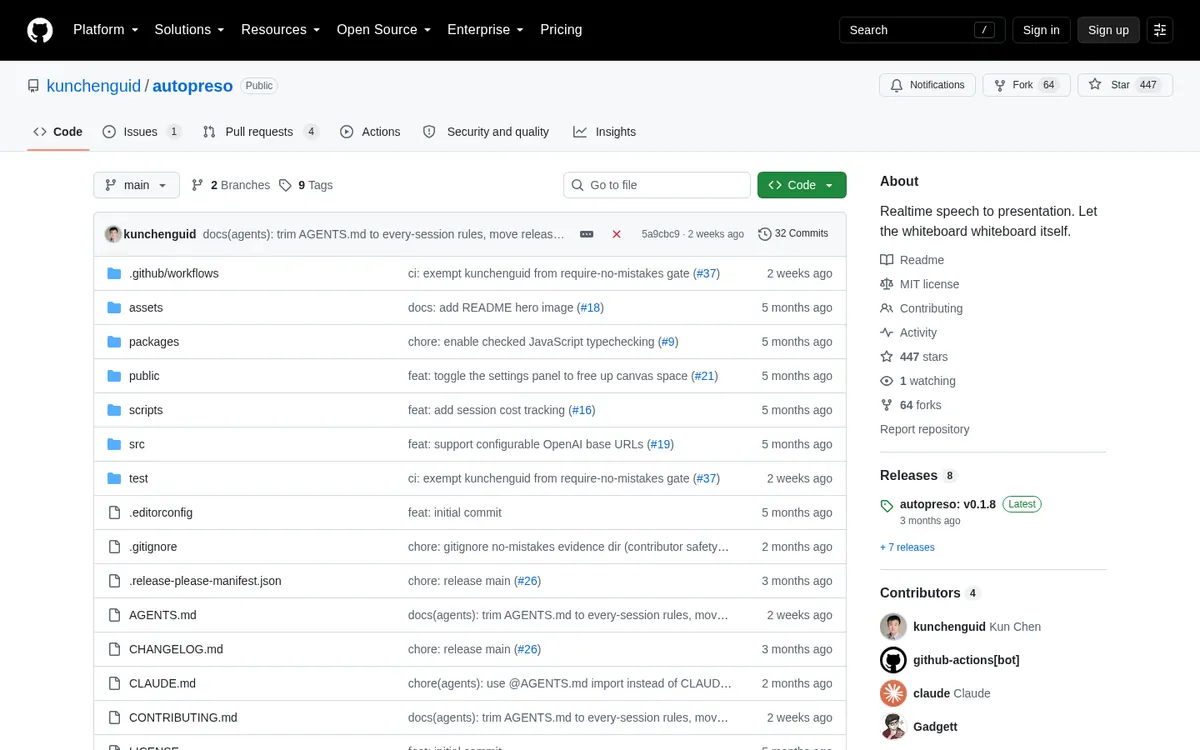Open the CLAUDE.md file
Screen dimensions: 1200x750
162,683
